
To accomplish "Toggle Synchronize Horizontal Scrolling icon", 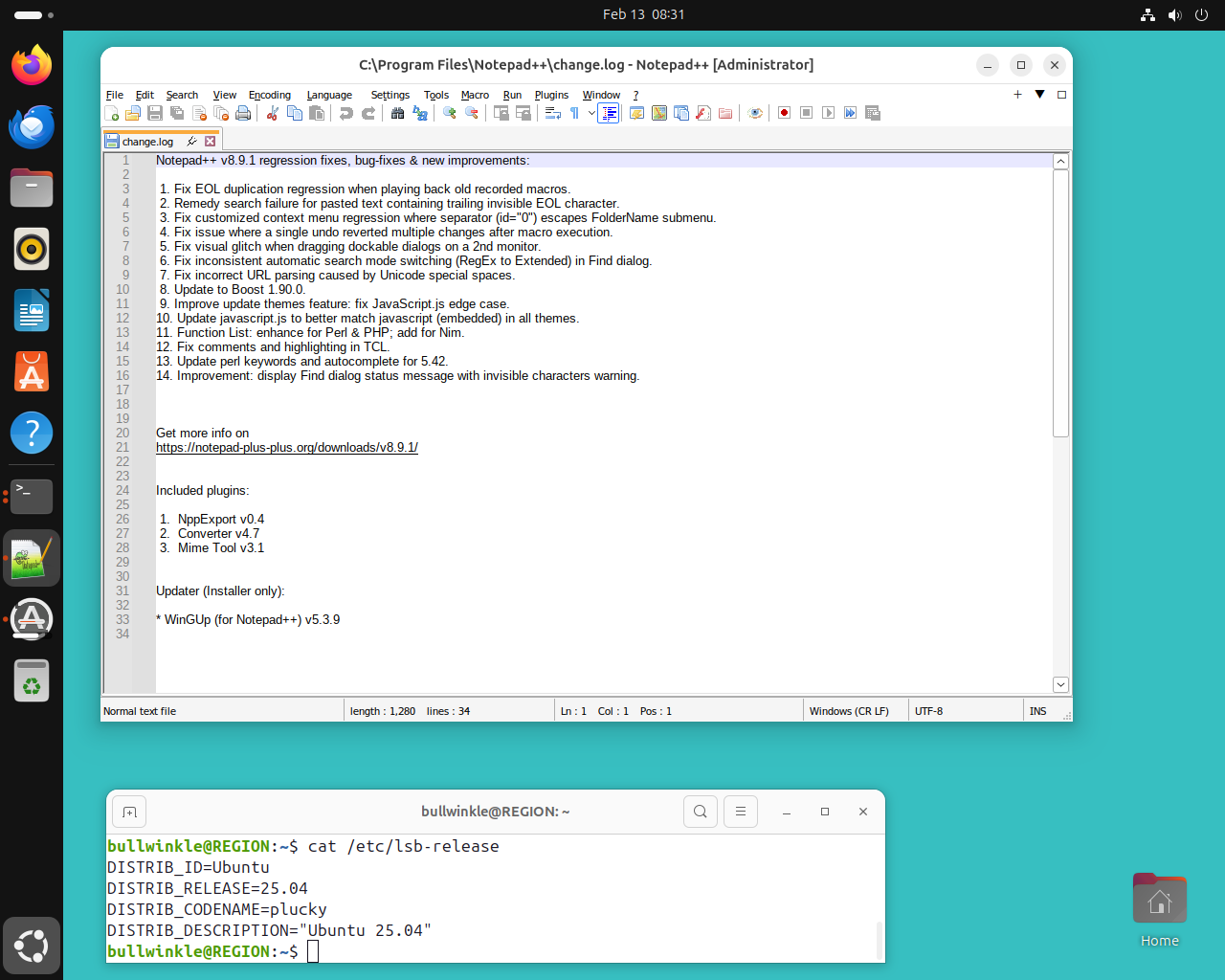I will [523, 113].
